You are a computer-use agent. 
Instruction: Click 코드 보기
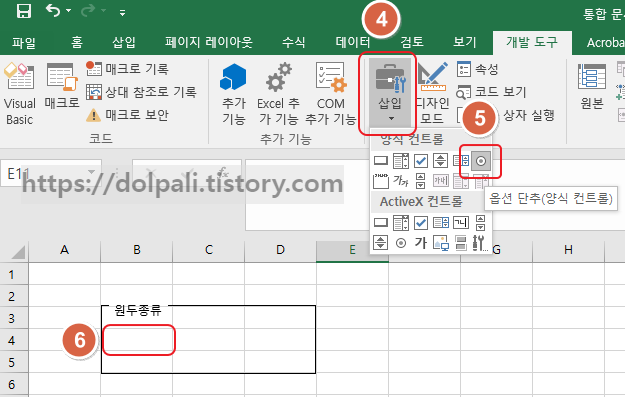pyautogui.click(x=491, y=92)
